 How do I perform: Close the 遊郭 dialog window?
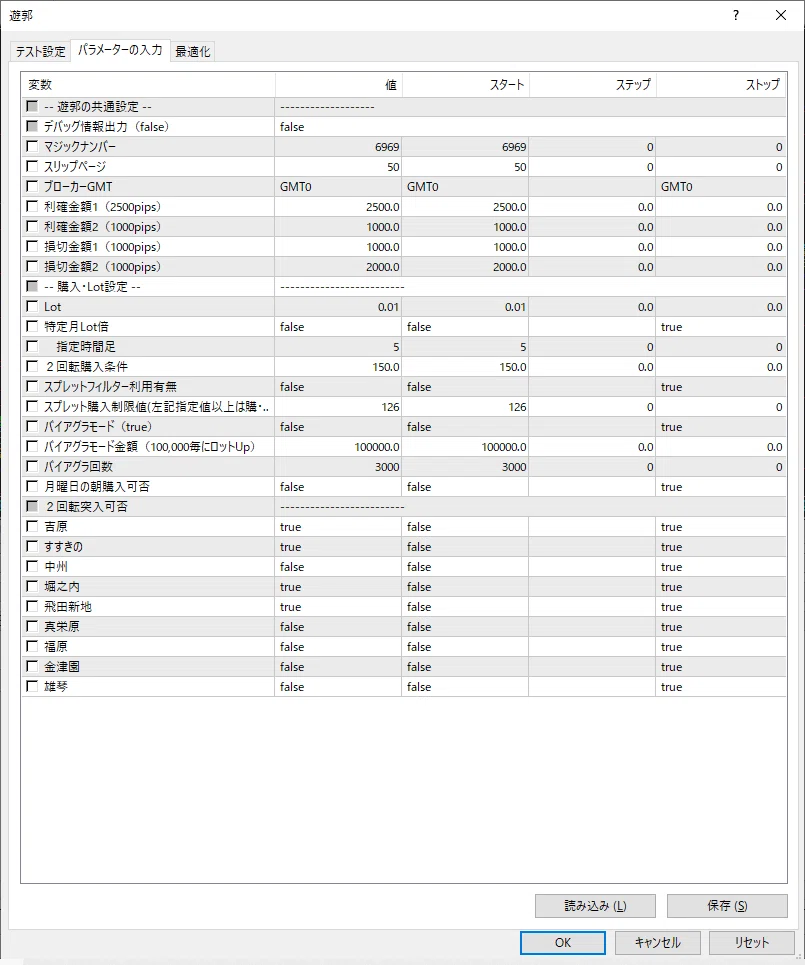pos(781,15)
